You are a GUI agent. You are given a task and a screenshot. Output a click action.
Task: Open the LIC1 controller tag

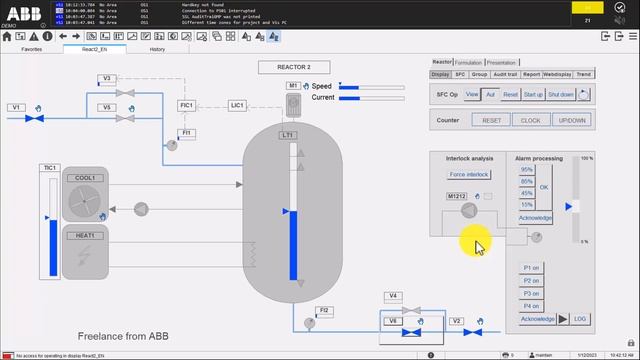(x=237, y=105)
